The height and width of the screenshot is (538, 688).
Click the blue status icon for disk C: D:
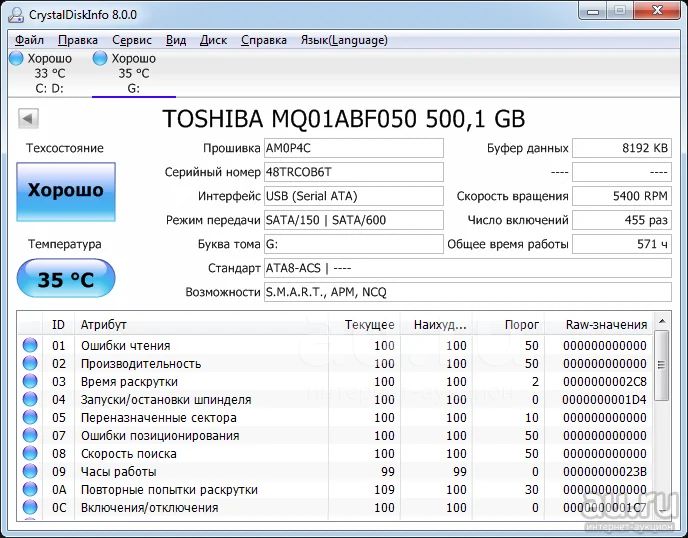coord(16,58)
